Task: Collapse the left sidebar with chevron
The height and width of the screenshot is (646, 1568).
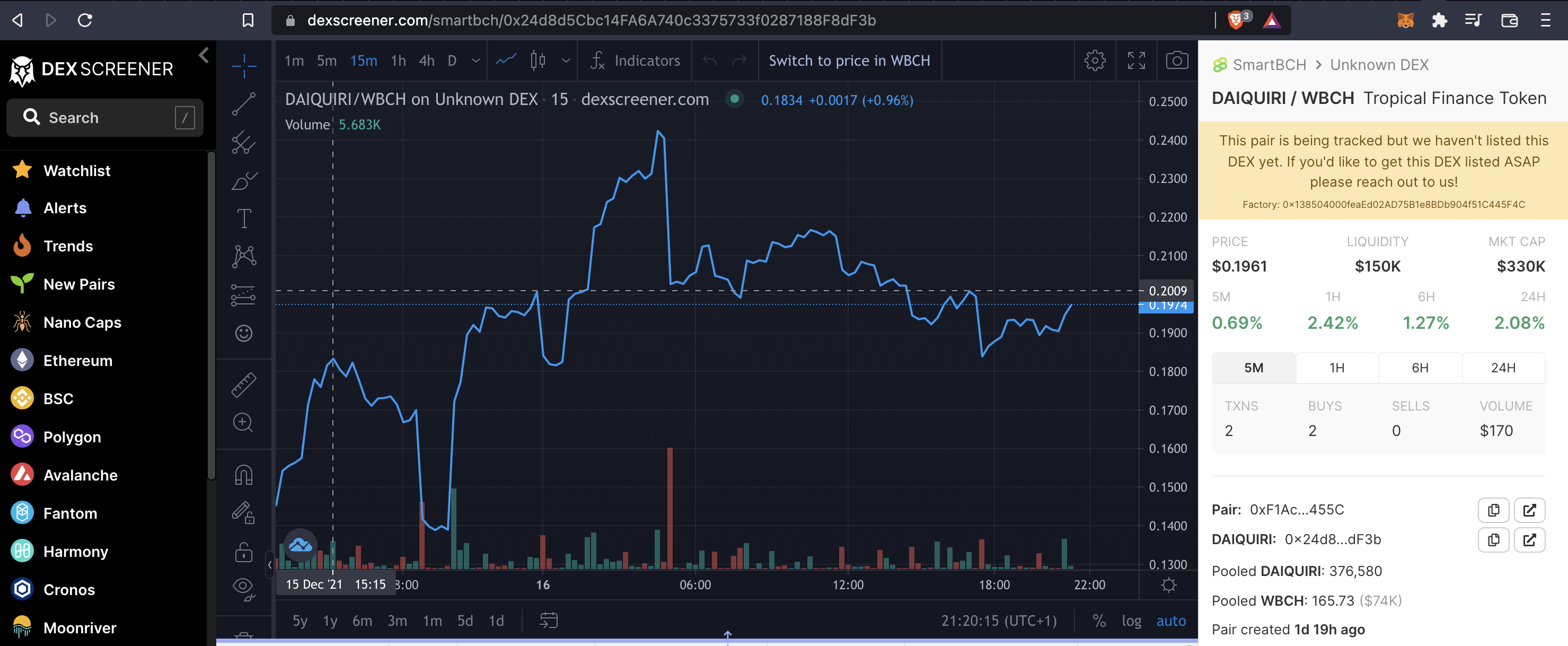Action: (x=204, y=55)
